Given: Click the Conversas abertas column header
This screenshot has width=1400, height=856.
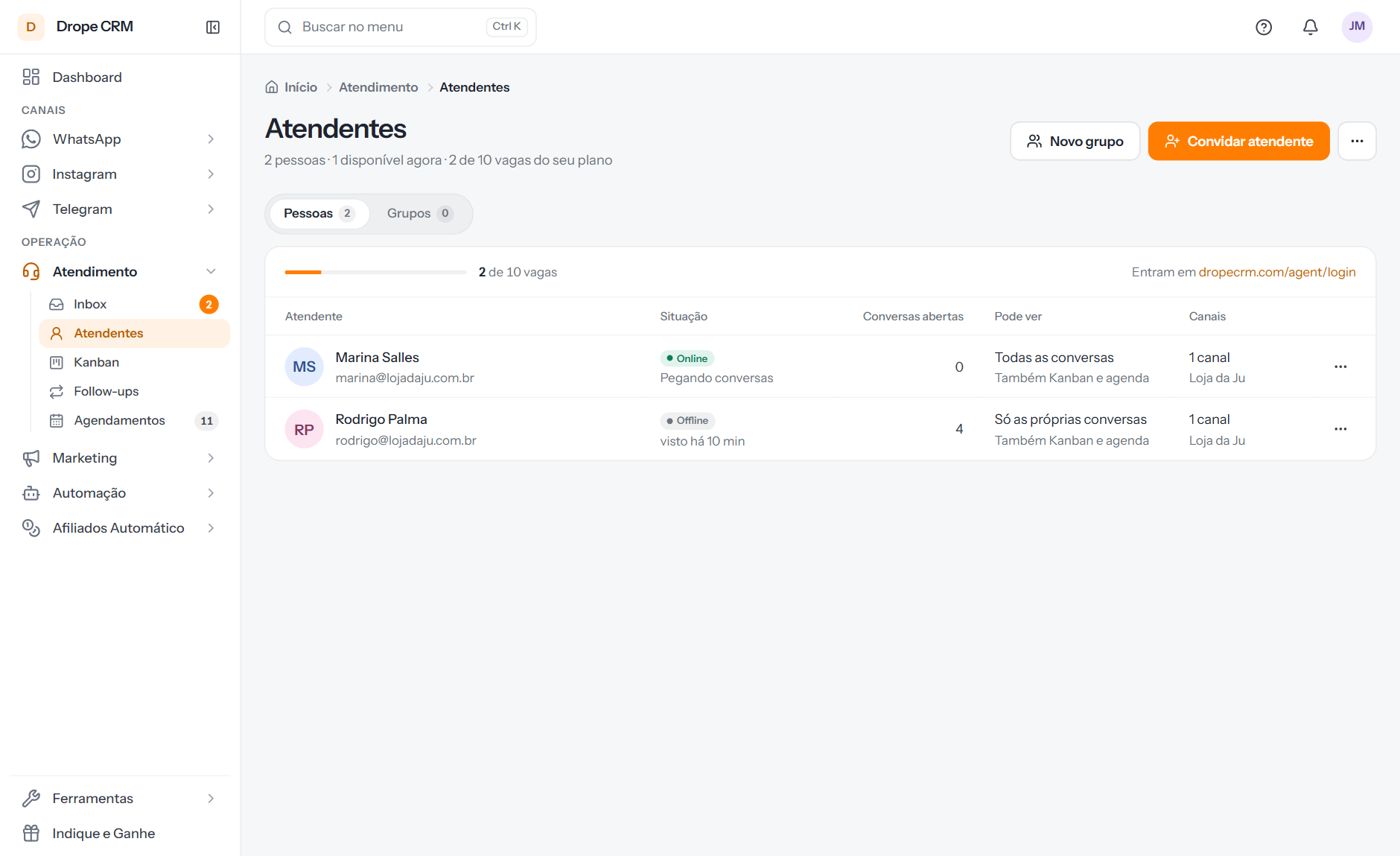Looking at the screenshot, I should pos(913,317).
